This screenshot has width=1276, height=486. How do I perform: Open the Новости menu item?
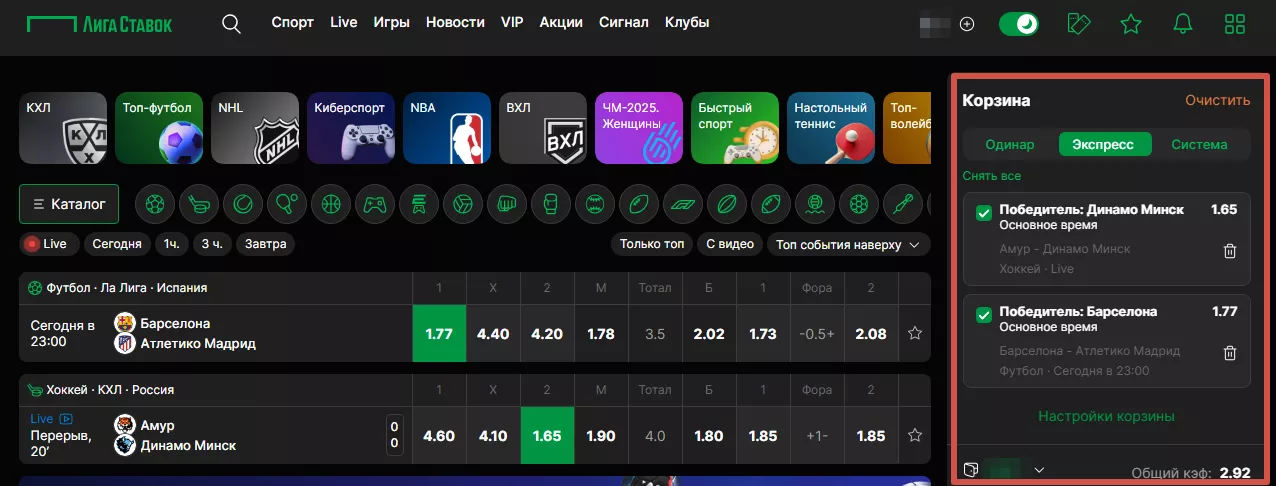pos(455,22)
